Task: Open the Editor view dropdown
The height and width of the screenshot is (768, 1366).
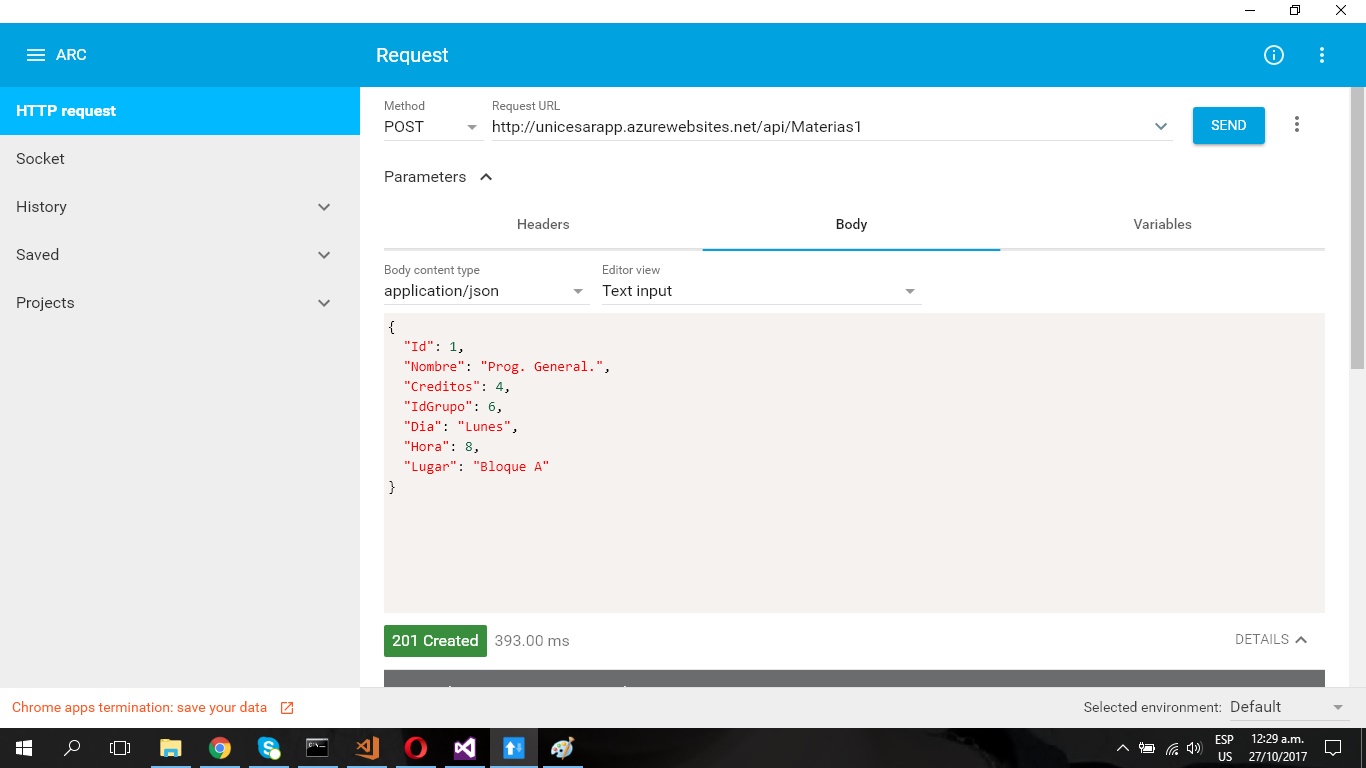Action: point(760,291)
